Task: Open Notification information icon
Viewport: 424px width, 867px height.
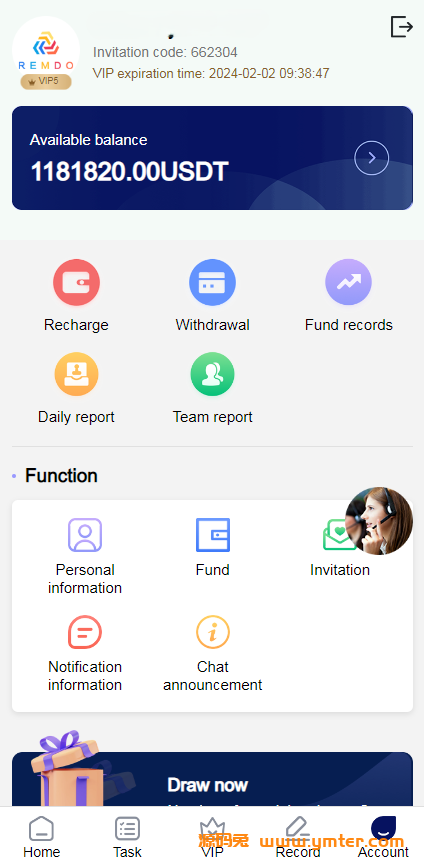Action: tap(85, 632)
